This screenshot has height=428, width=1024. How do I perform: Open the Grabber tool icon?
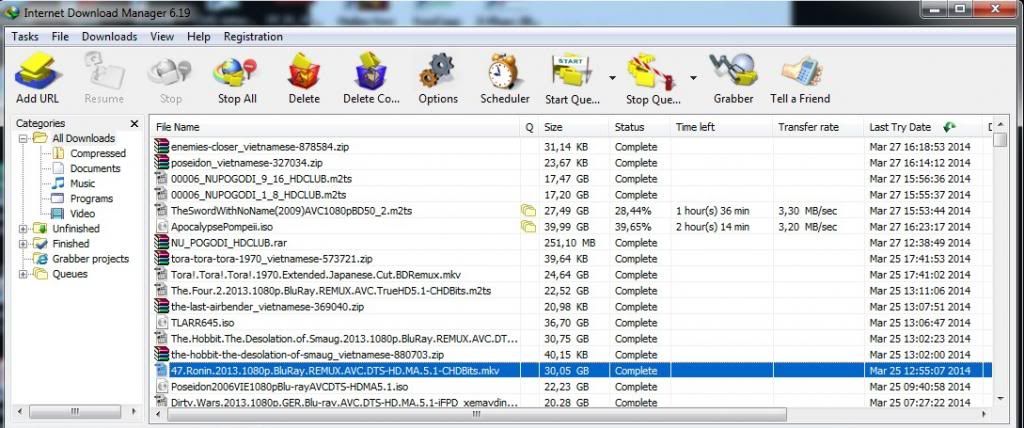click(733, 71)
